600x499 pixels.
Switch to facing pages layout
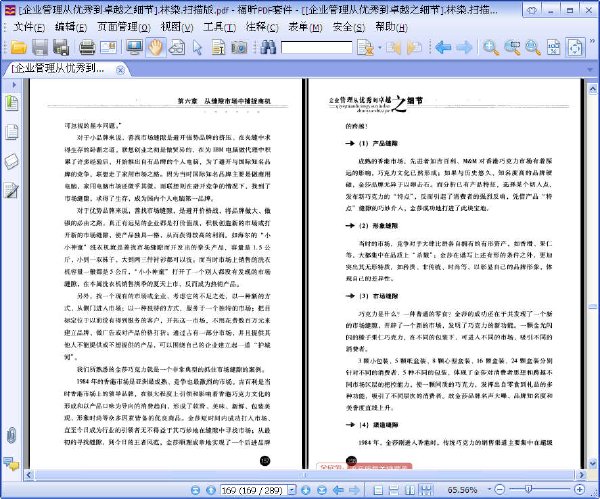click(x=410, y=490)
